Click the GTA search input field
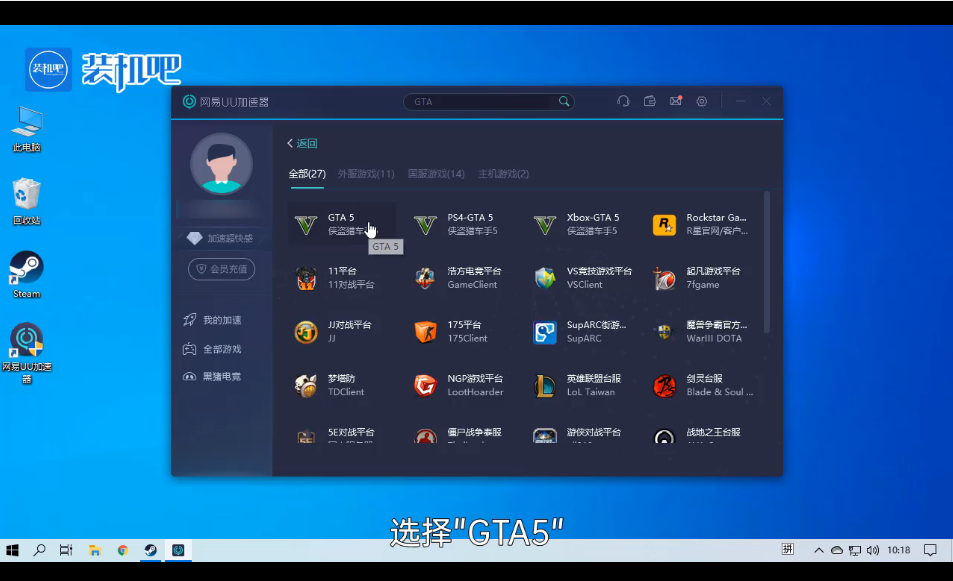The image size is (953, 581). pyautogui.click(x=480, y=101)
